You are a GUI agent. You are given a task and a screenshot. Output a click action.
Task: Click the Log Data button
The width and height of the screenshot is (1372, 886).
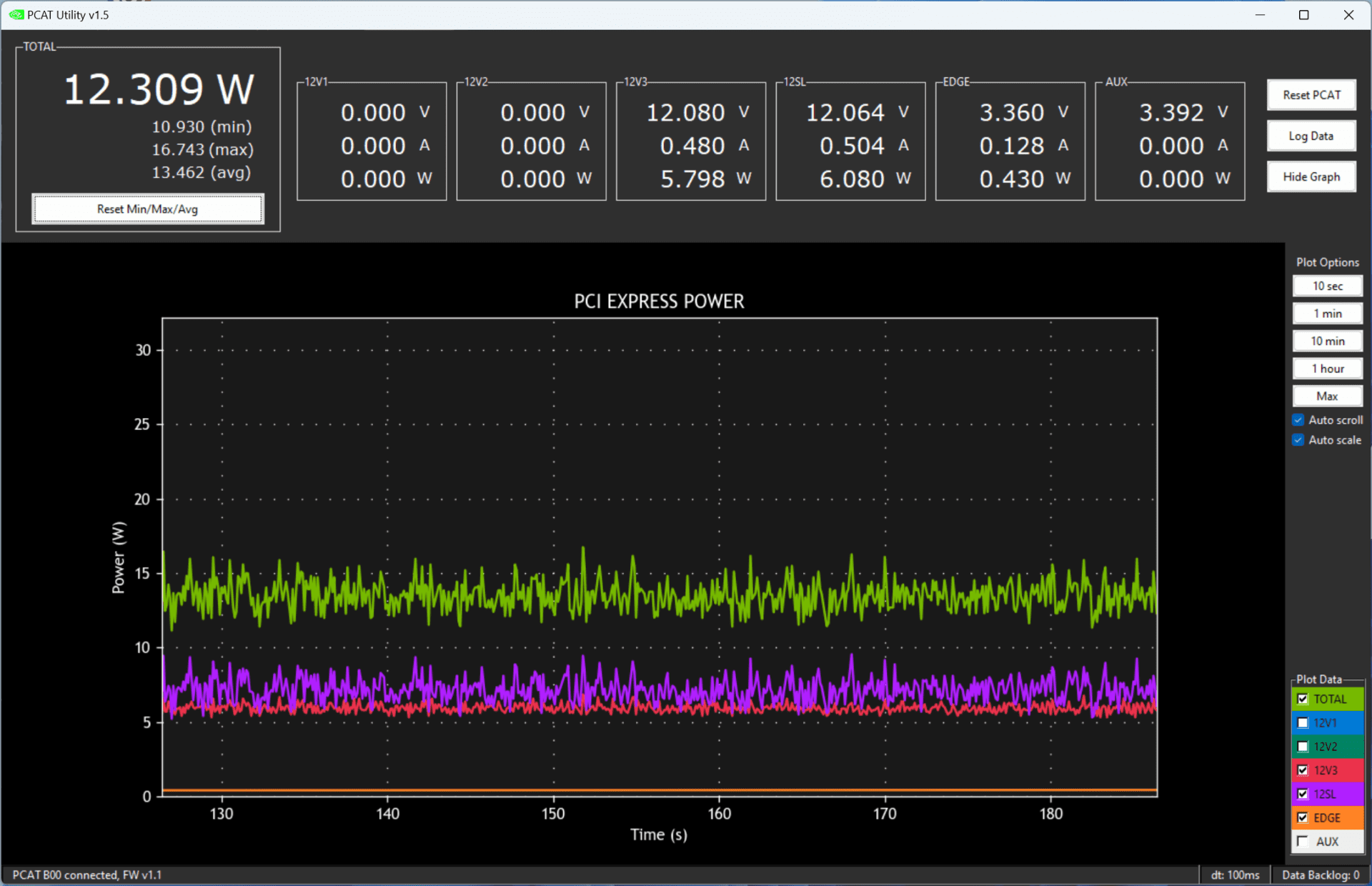click(x=1313, y=136)
